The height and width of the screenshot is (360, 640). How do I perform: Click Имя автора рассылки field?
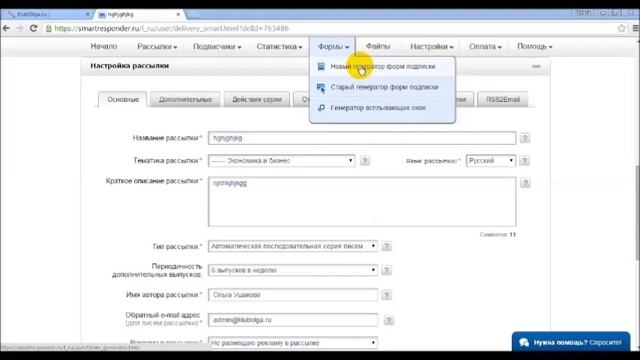293,295
